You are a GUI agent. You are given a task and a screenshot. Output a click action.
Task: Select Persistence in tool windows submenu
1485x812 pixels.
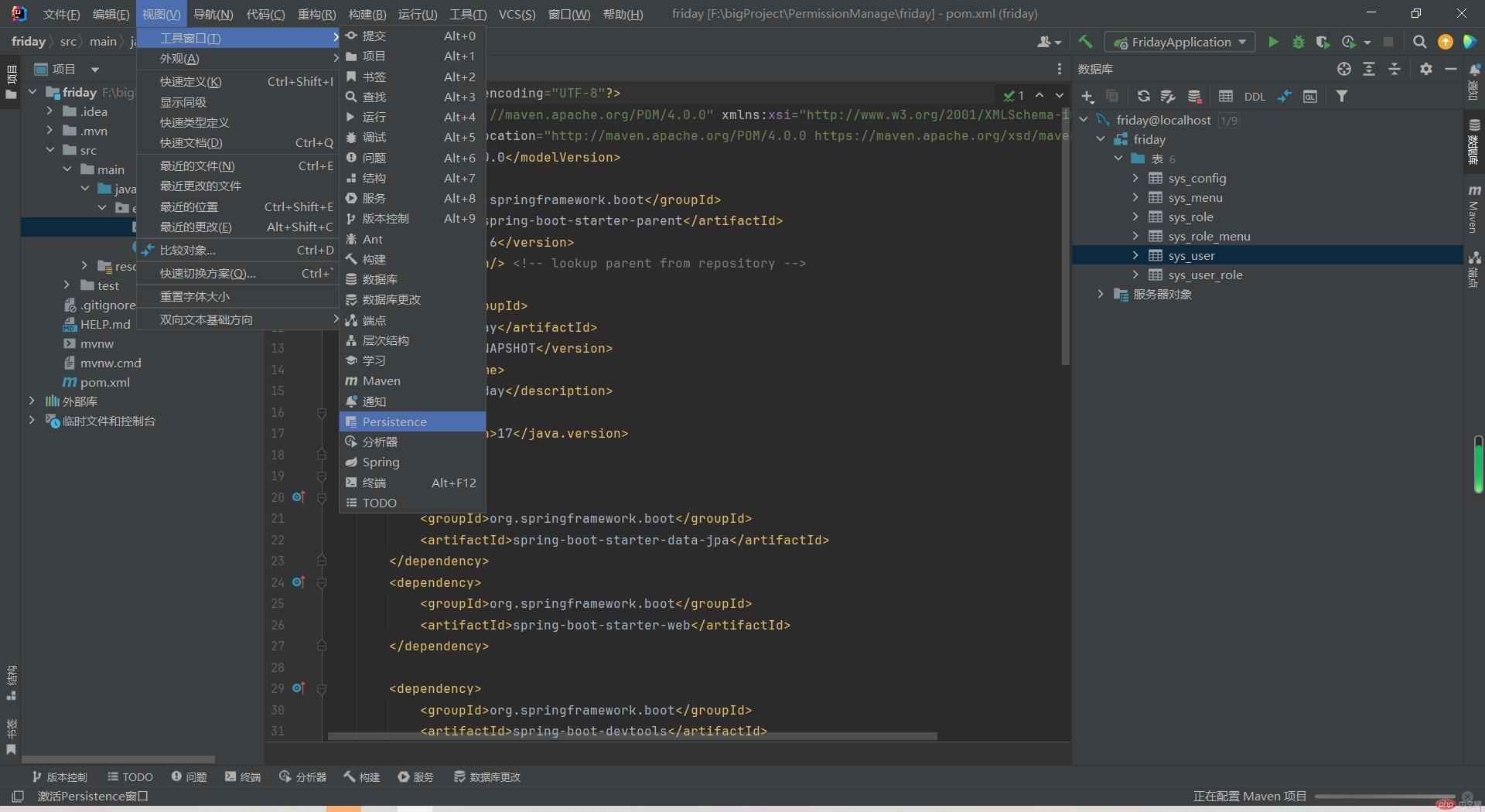coord(412,421)
